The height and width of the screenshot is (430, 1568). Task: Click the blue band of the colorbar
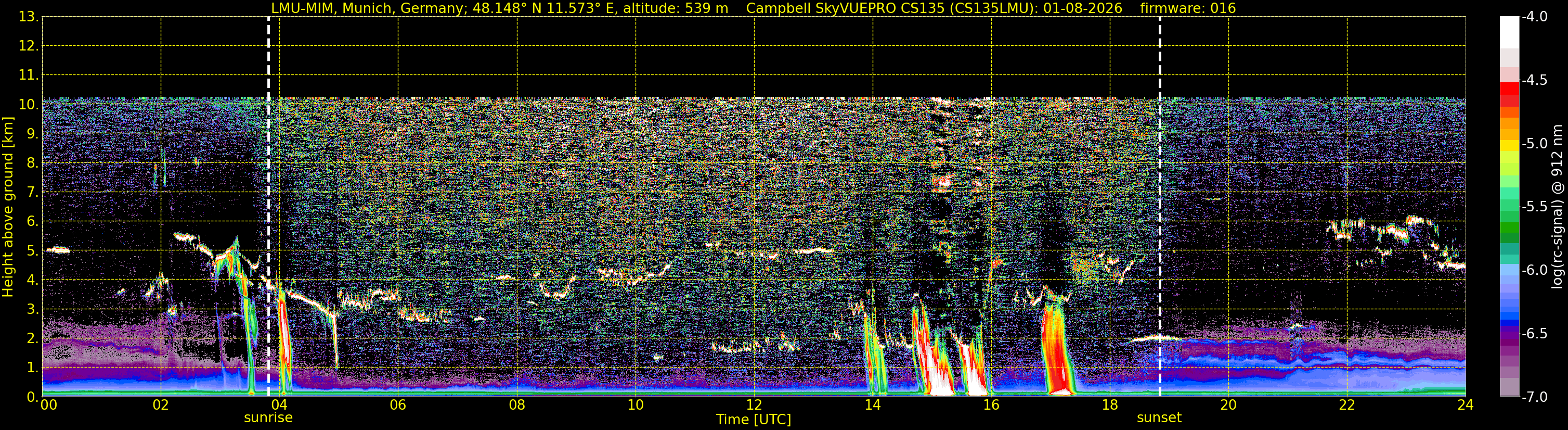(x=1509, y=315)
